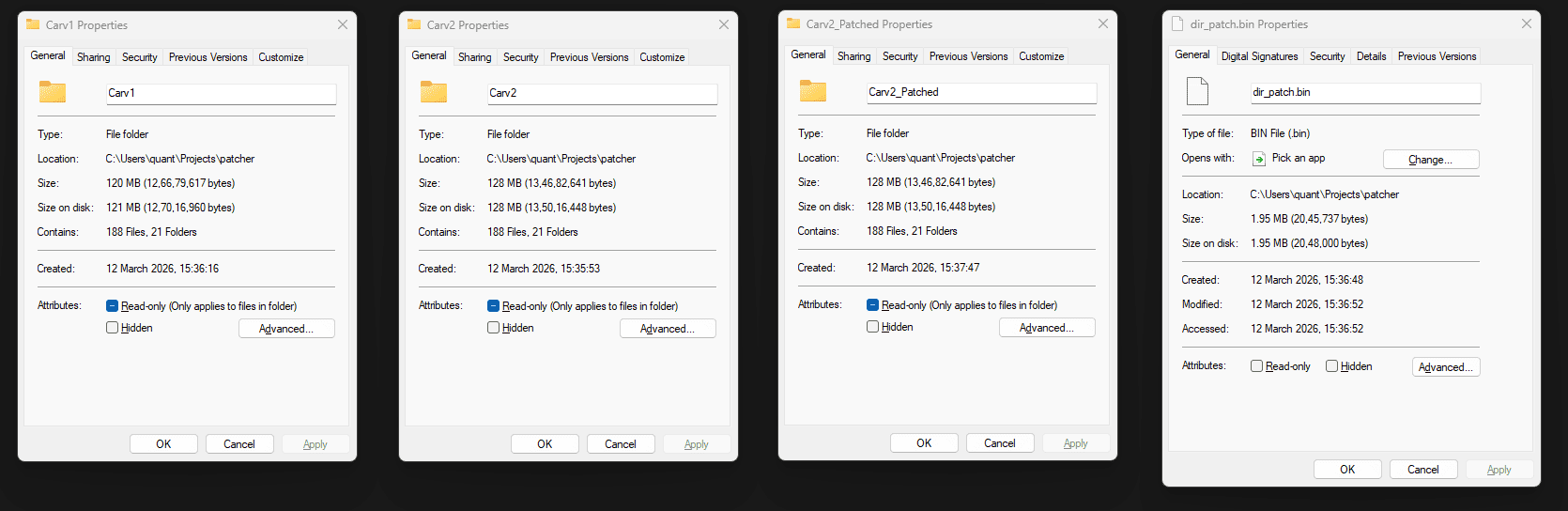Click '1.95 MB (20,45,737 bytes)' size value
1568x511 pixels.
[x=1309, y=219]
